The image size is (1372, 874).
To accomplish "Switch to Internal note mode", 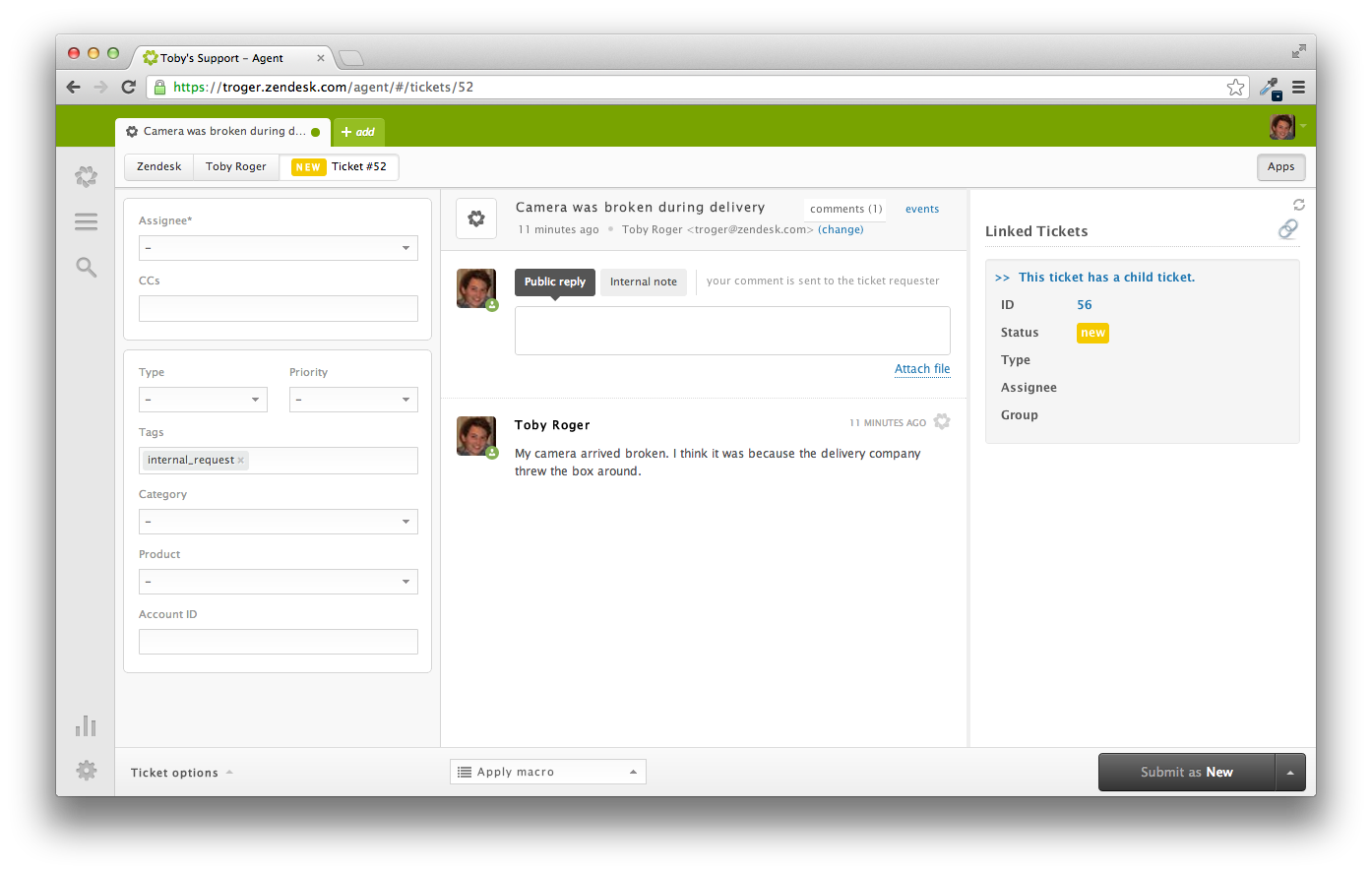I will click(643, 281).
